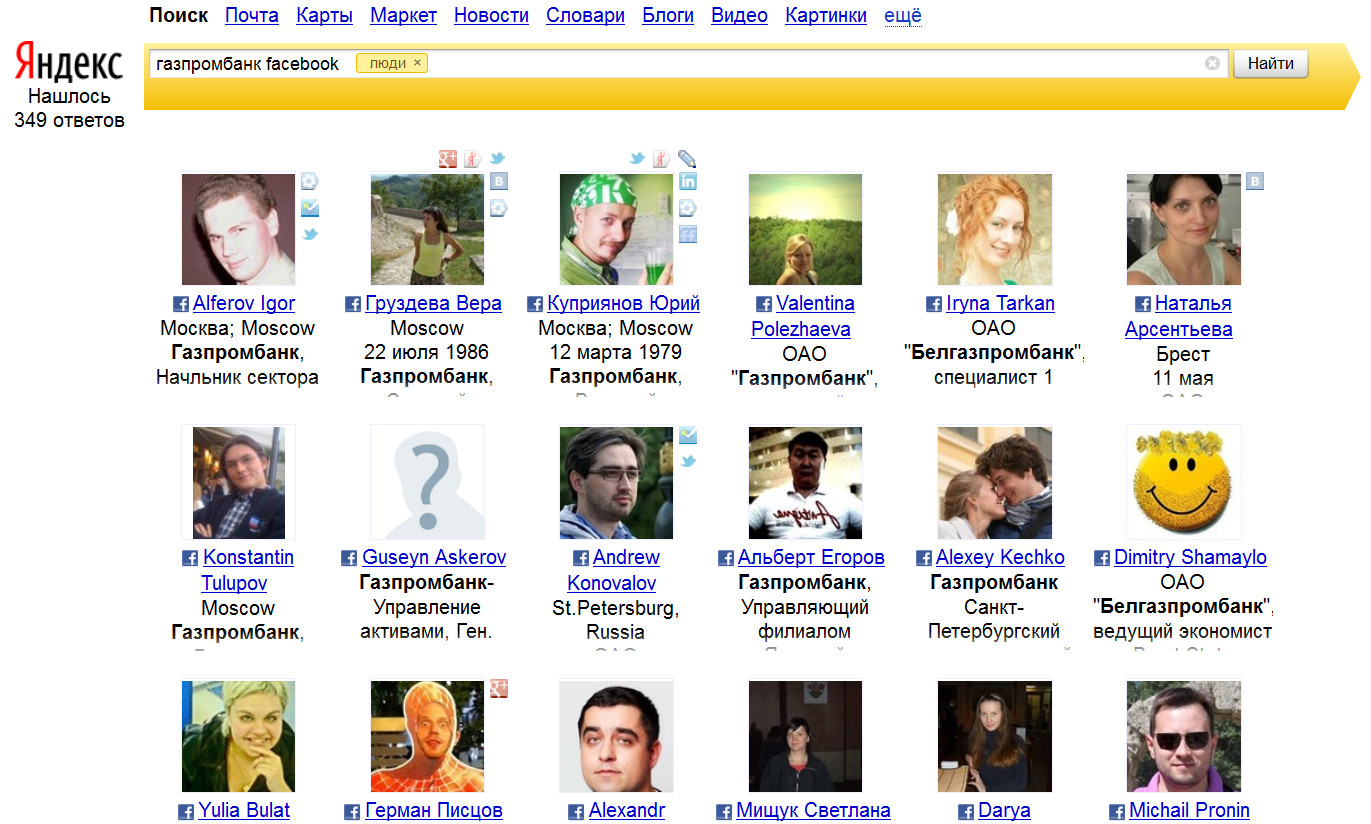Screen dimensions: 1371x824
Task: Open Герман Писцов's Google+ icon
Action: point(498,688)
